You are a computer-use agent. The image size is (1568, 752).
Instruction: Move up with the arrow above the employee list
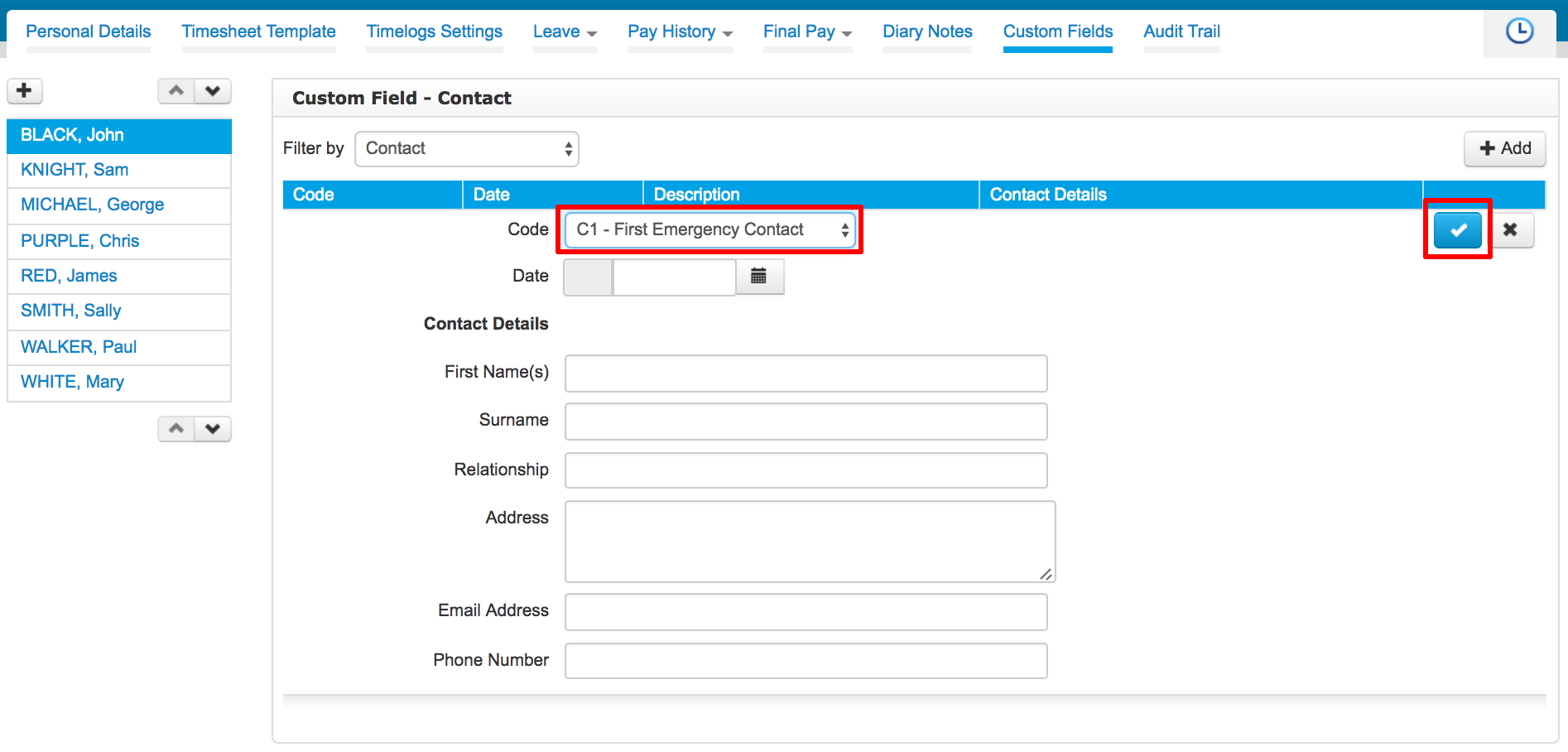coord(176,91)
